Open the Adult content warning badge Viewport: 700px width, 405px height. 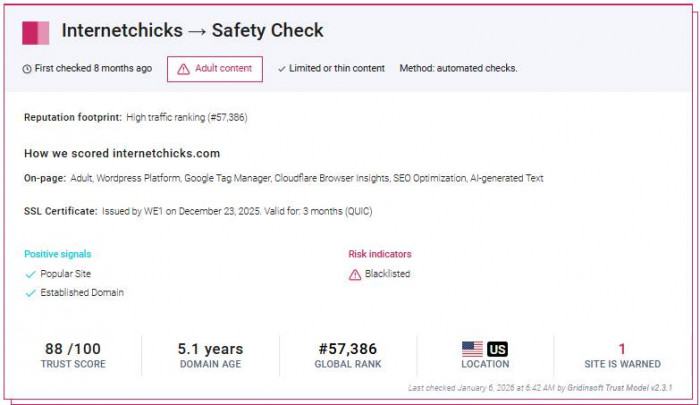215,69
